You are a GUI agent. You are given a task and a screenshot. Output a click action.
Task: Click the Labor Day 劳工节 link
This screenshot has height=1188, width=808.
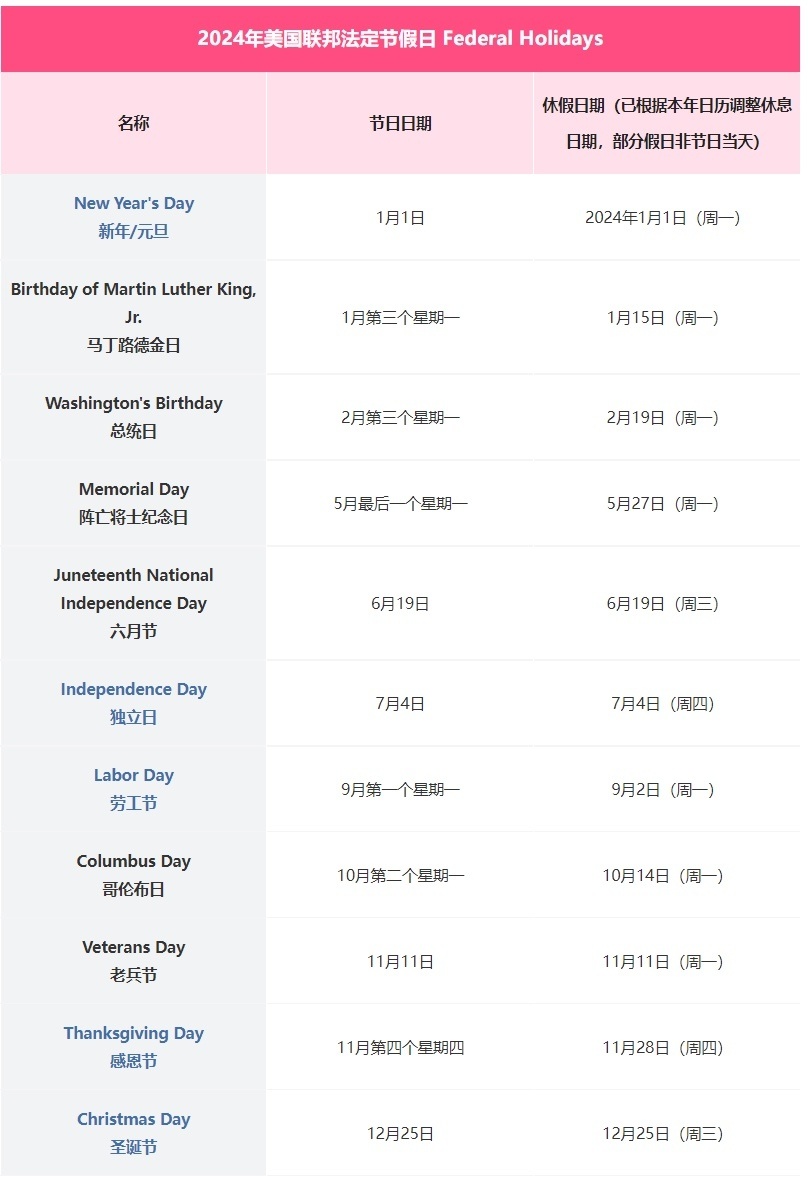pos(134,776)
